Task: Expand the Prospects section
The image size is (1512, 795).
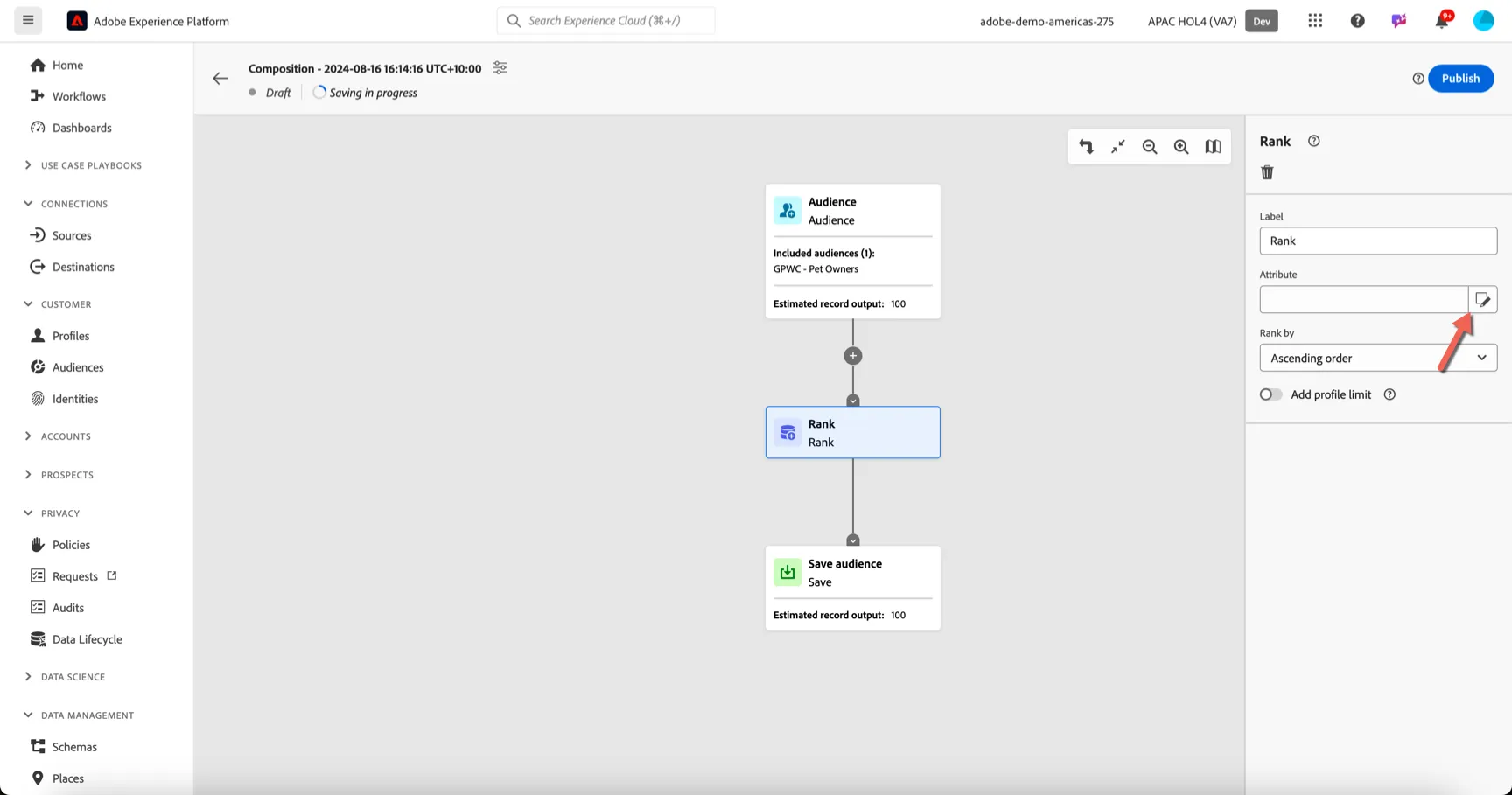Action: (59, 475)
